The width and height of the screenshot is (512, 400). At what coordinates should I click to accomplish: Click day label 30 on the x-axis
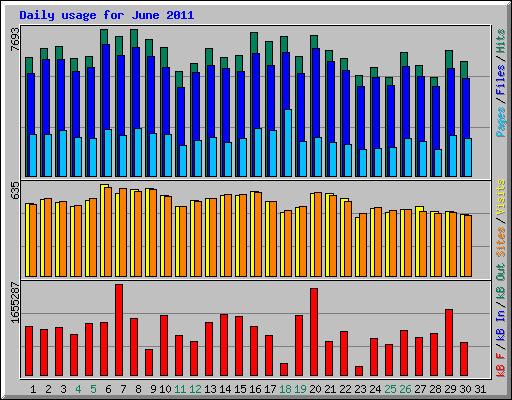point(465,389)
